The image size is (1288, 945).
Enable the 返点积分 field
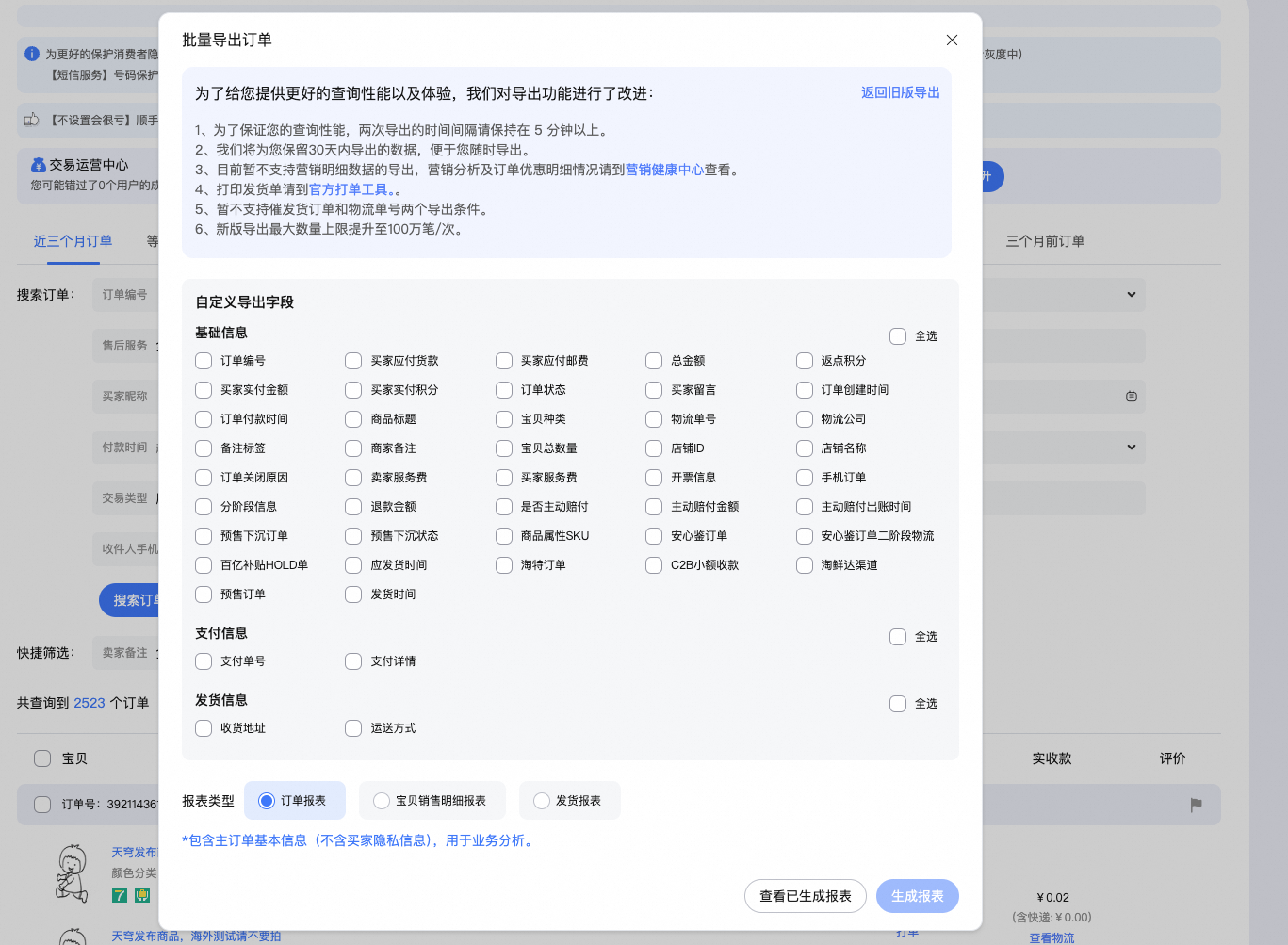[805, 361]
